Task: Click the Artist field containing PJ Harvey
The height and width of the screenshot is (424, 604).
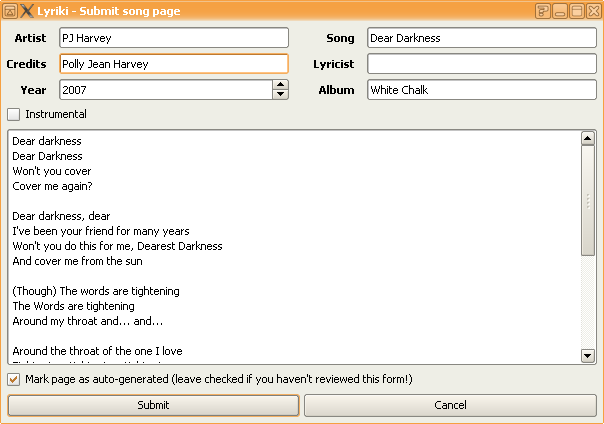Action: click(x=174, y=38)
